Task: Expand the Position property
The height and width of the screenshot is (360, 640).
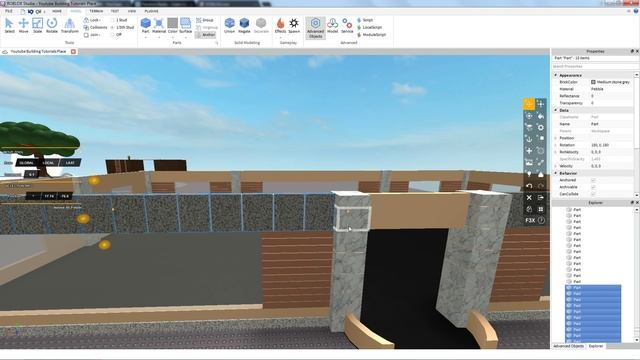Action: (x=556, y=138)
